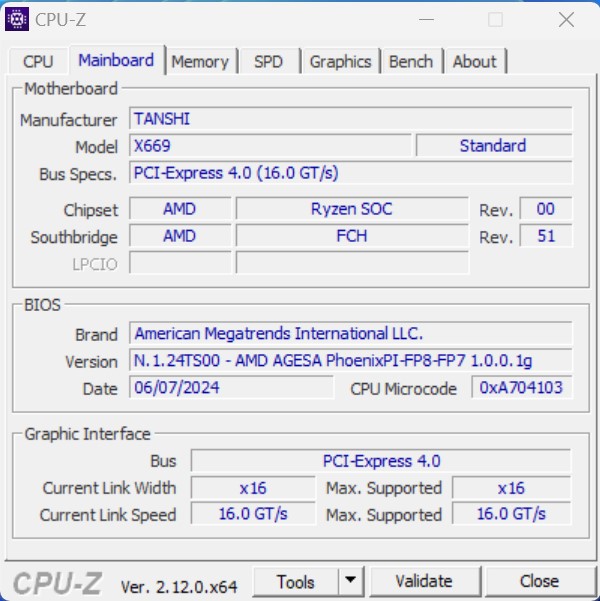The width and height of the screenshot is (600, 601).
Task: Click the Current Link Speed label
Action: pos(108,515)
